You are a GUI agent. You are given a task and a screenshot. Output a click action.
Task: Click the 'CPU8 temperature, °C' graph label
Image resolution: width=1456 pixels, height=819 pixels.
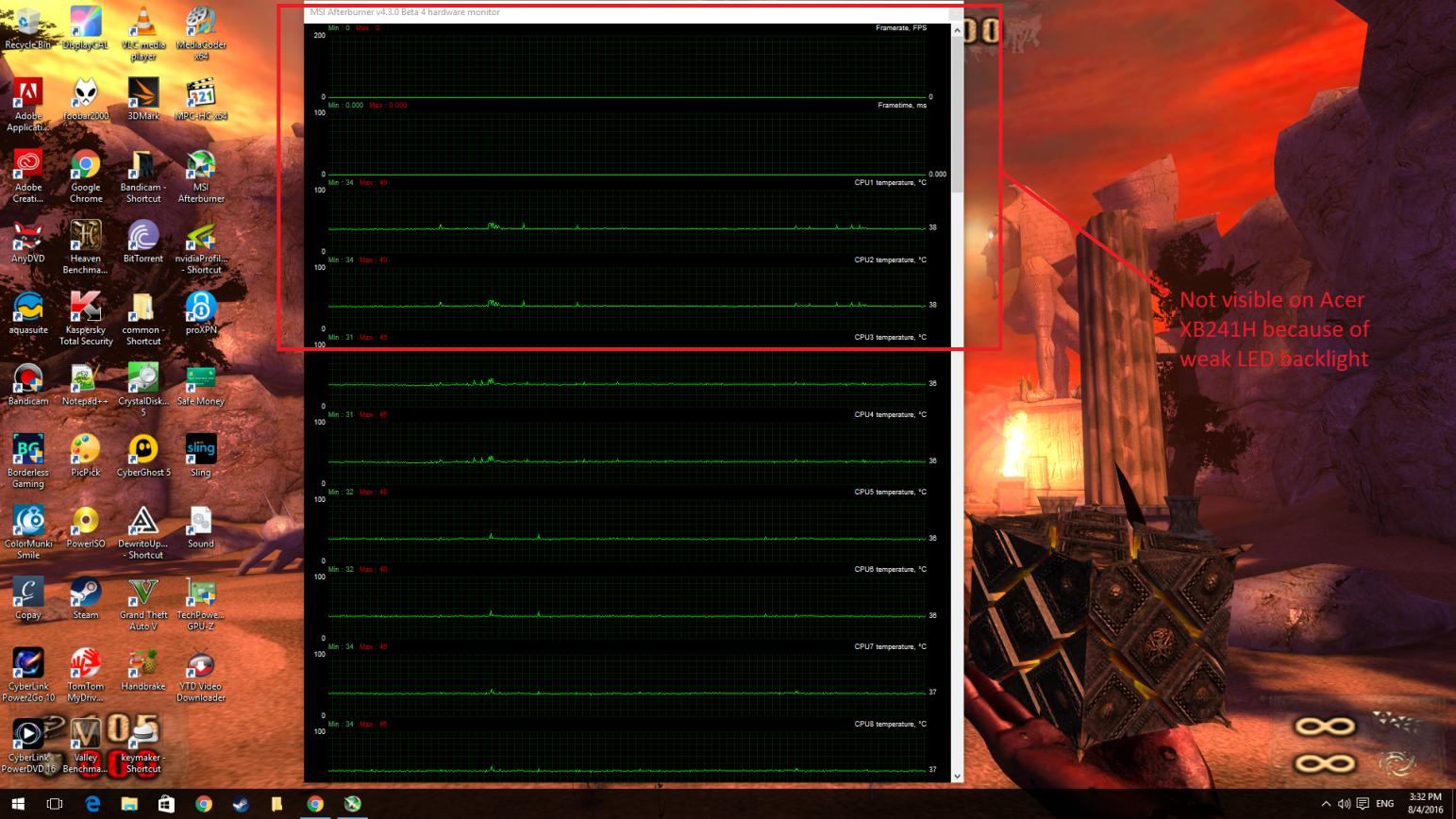coord(890,725)
